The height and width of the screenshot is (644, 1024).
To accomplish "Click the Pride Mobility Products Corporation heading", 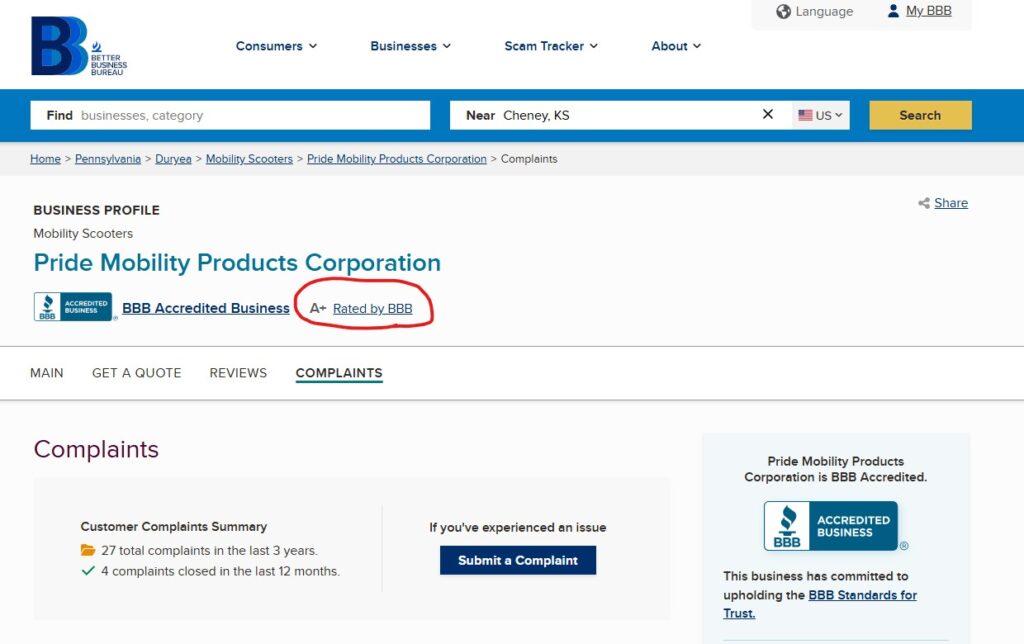I will (237, 263).
